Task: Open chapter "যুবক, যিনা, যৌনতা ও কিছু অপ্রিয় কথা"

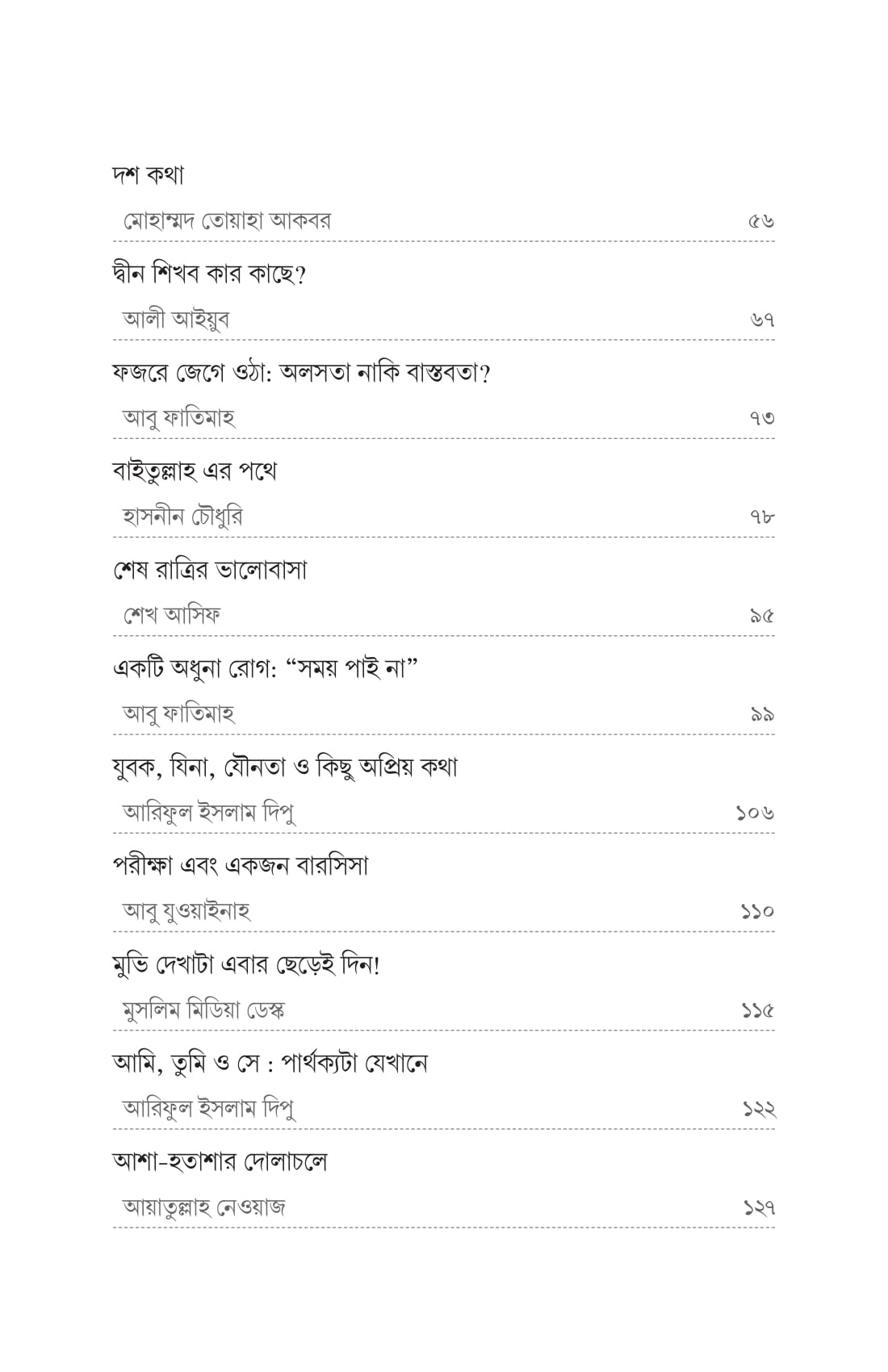Action: point(285,768)
